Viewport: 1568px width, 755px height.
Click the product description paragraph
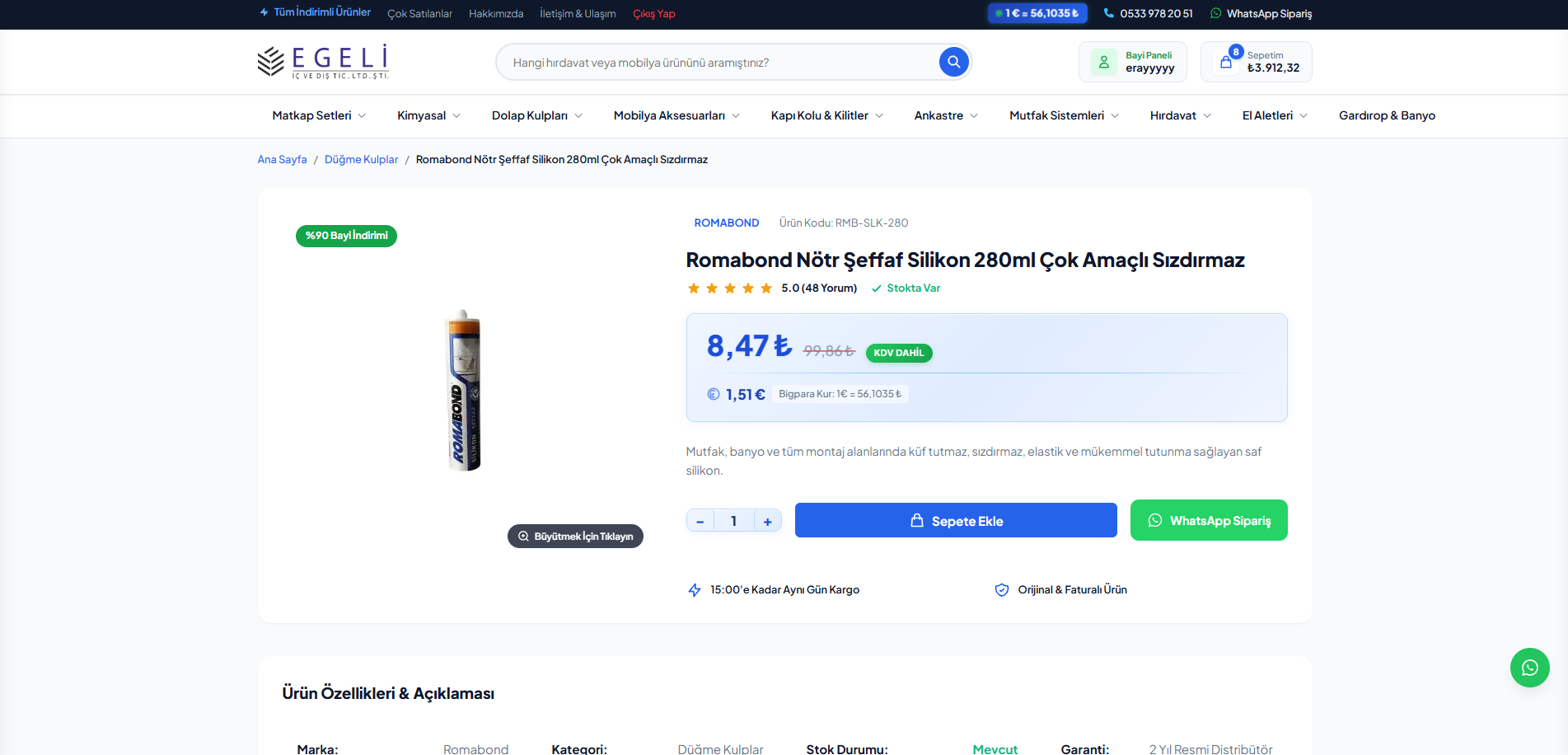coord(974,462)
